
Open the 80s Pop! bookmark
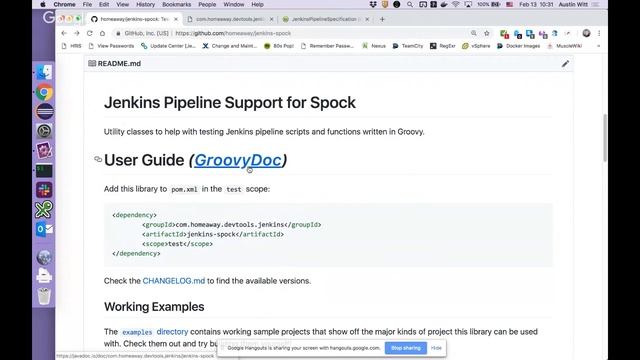[279, 46]
